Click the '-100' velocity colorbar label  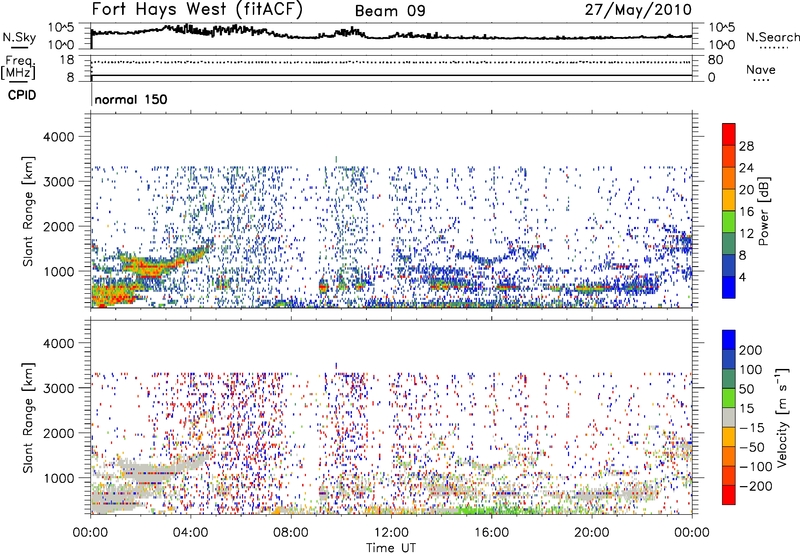(756, 467)
